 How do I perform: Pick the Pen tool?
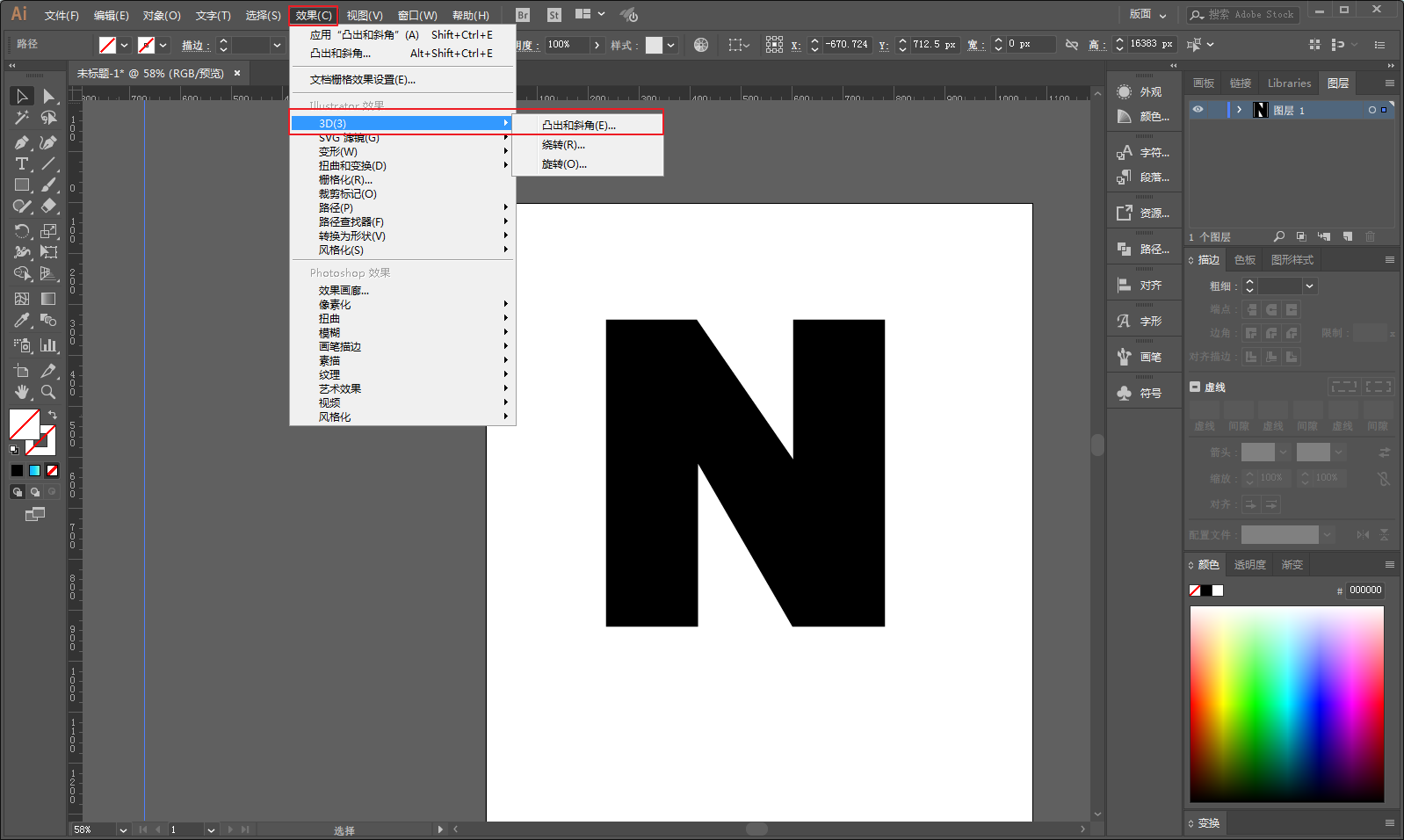[x=22, y=141]
